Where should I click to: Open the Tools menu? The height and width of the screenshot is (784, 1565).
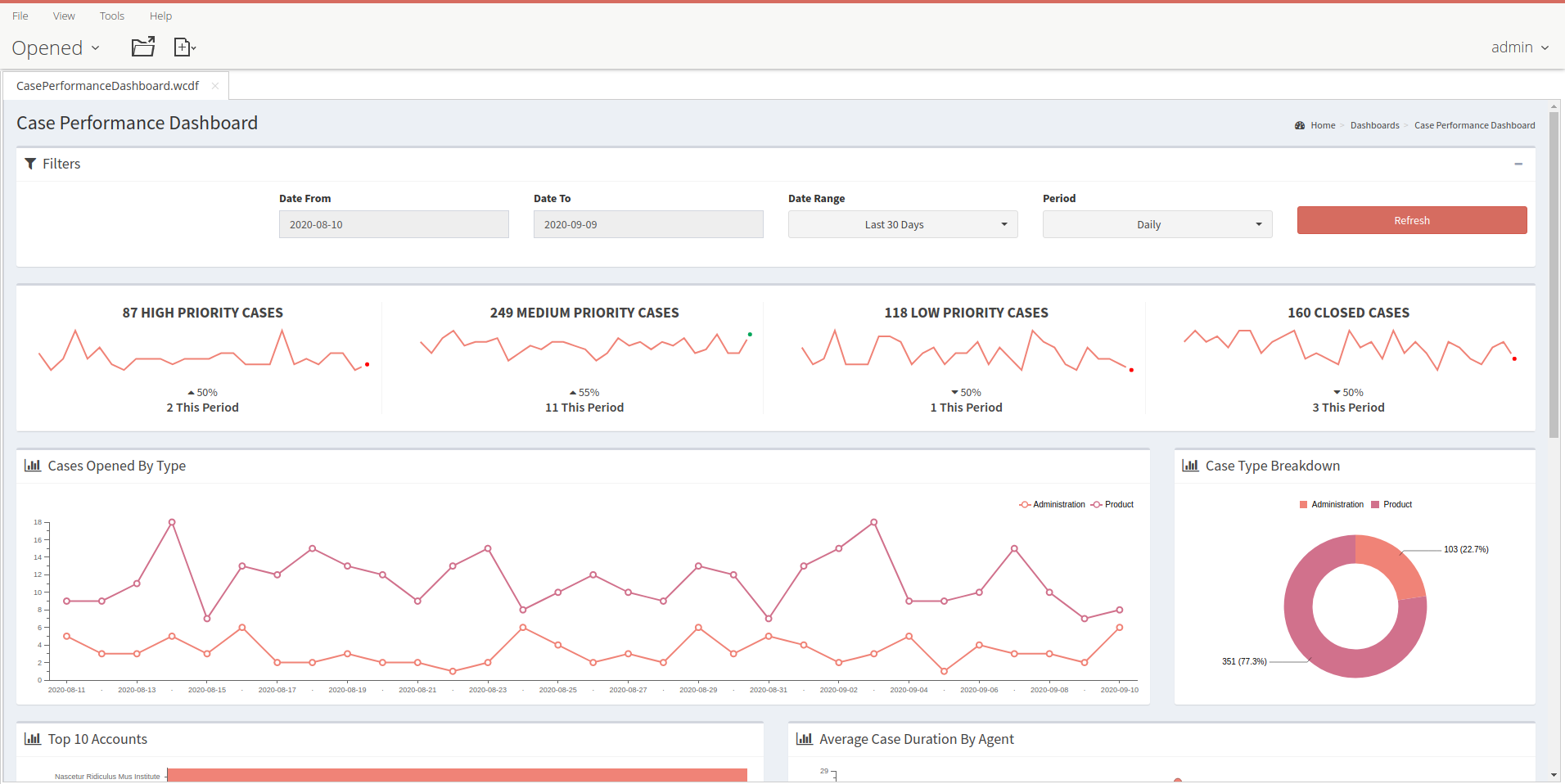pyautogui.click(x=112, y=16)
